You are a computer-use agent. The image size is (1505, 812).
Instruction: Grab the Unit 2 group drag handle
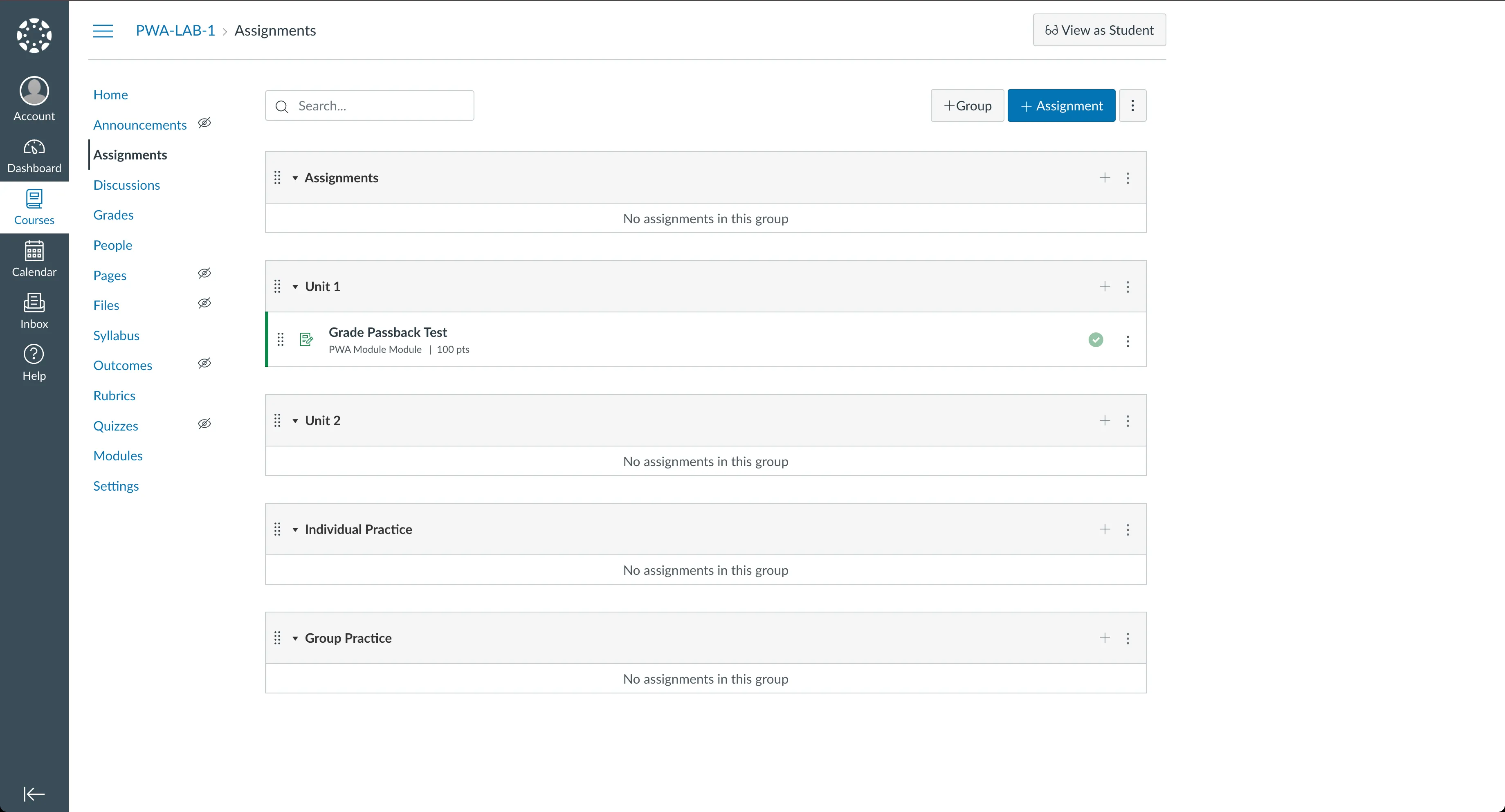[278, 421]
